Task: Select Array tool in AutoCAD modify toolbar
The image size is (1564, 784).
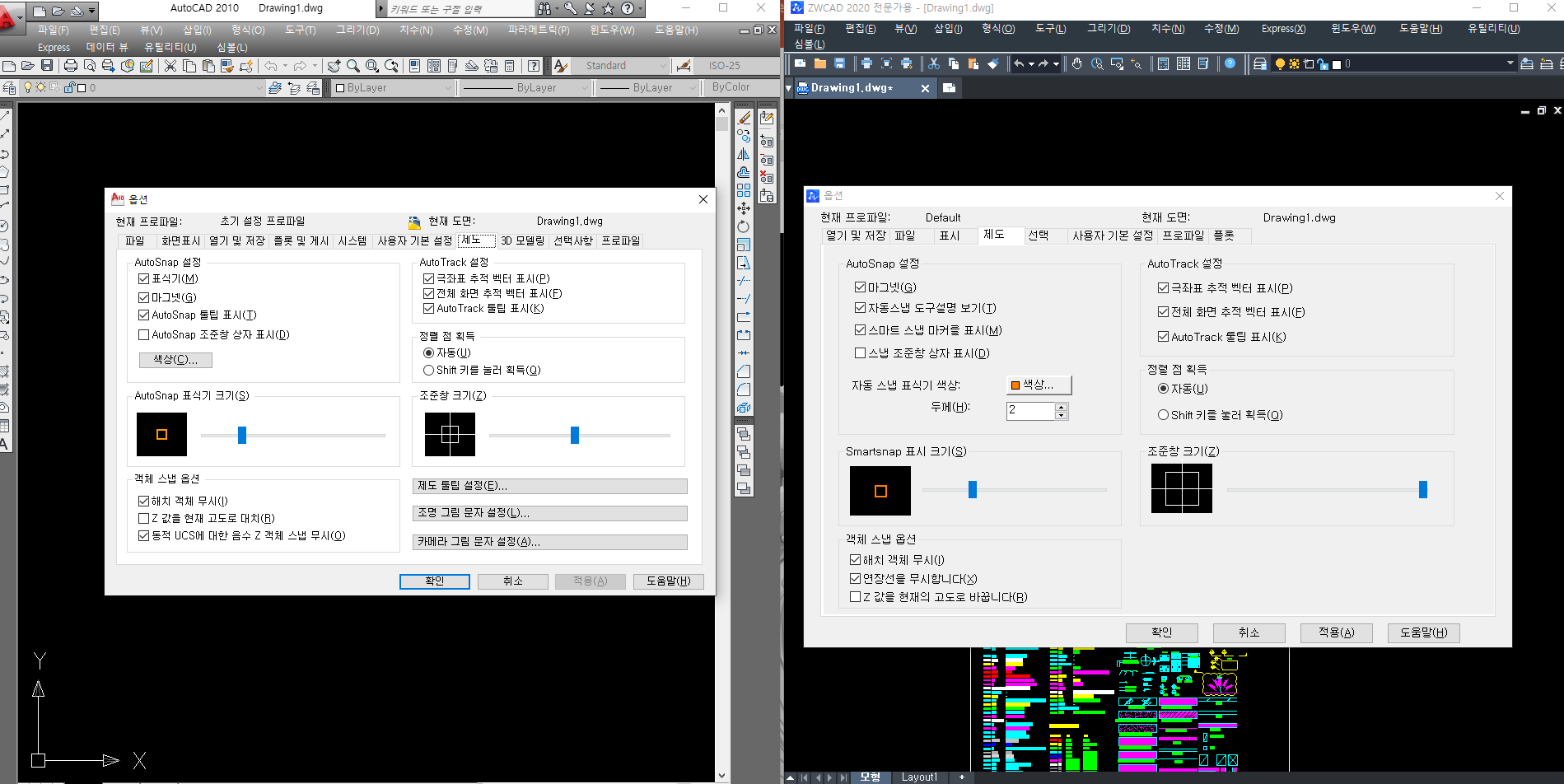Action: 744,190
